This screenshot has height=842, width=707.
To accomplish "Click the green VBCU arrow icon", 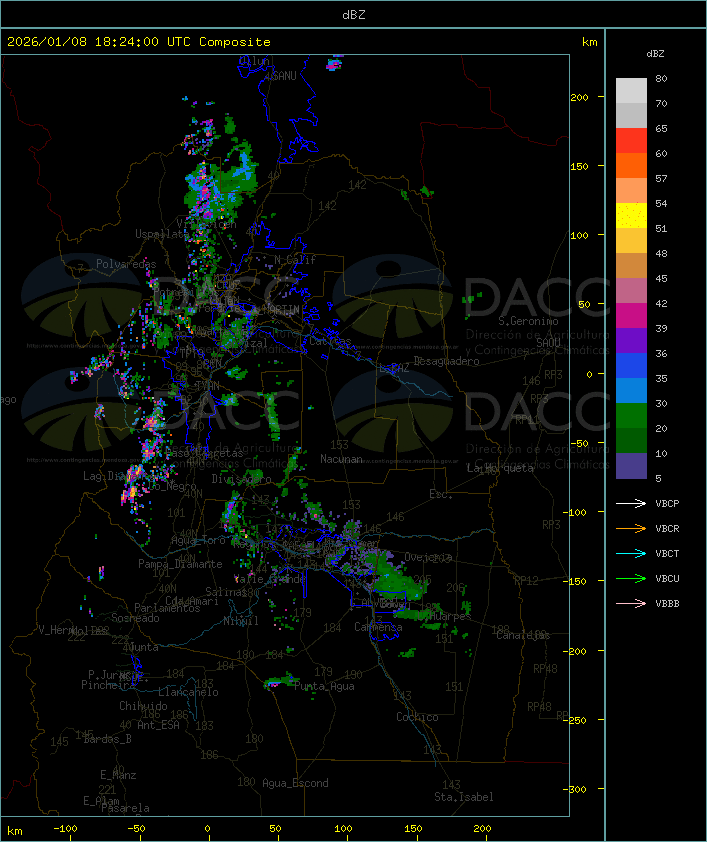I will click(631, 578).
